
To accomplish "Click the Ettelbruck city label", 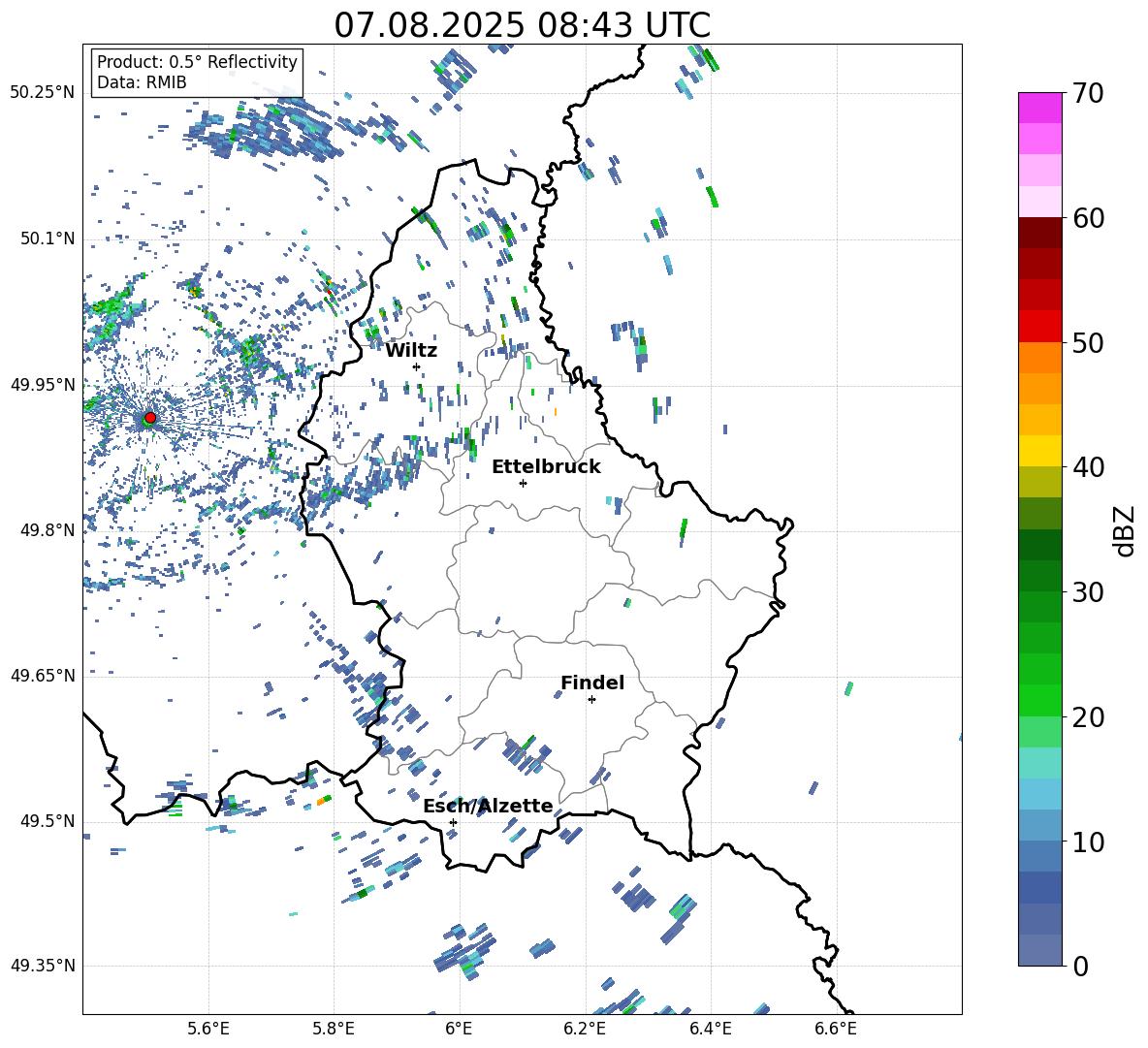I will click(x=546, y=467).
